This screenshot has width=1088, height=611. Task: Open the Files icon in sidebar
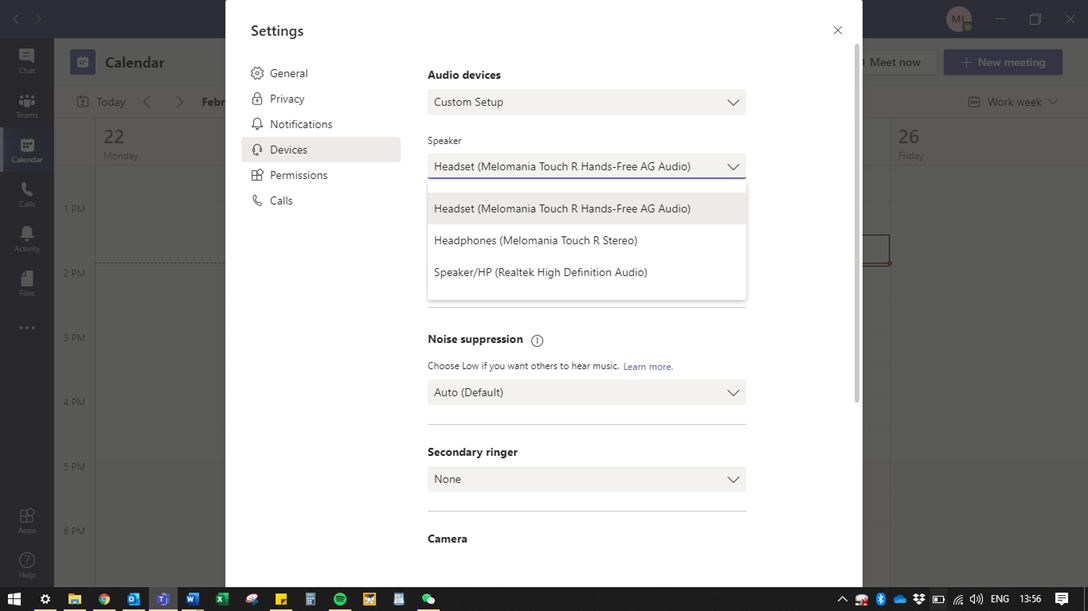27,283
